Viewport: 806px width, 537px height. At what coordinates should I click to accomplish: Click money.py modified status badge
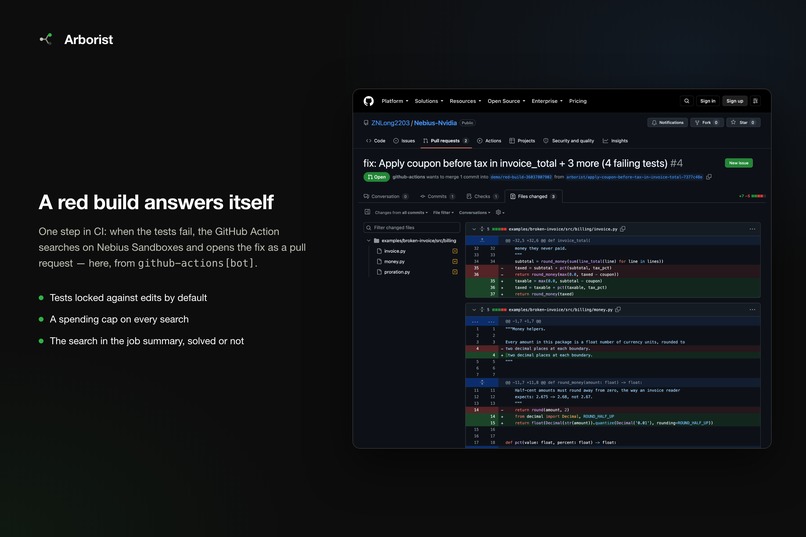(454, 262)
